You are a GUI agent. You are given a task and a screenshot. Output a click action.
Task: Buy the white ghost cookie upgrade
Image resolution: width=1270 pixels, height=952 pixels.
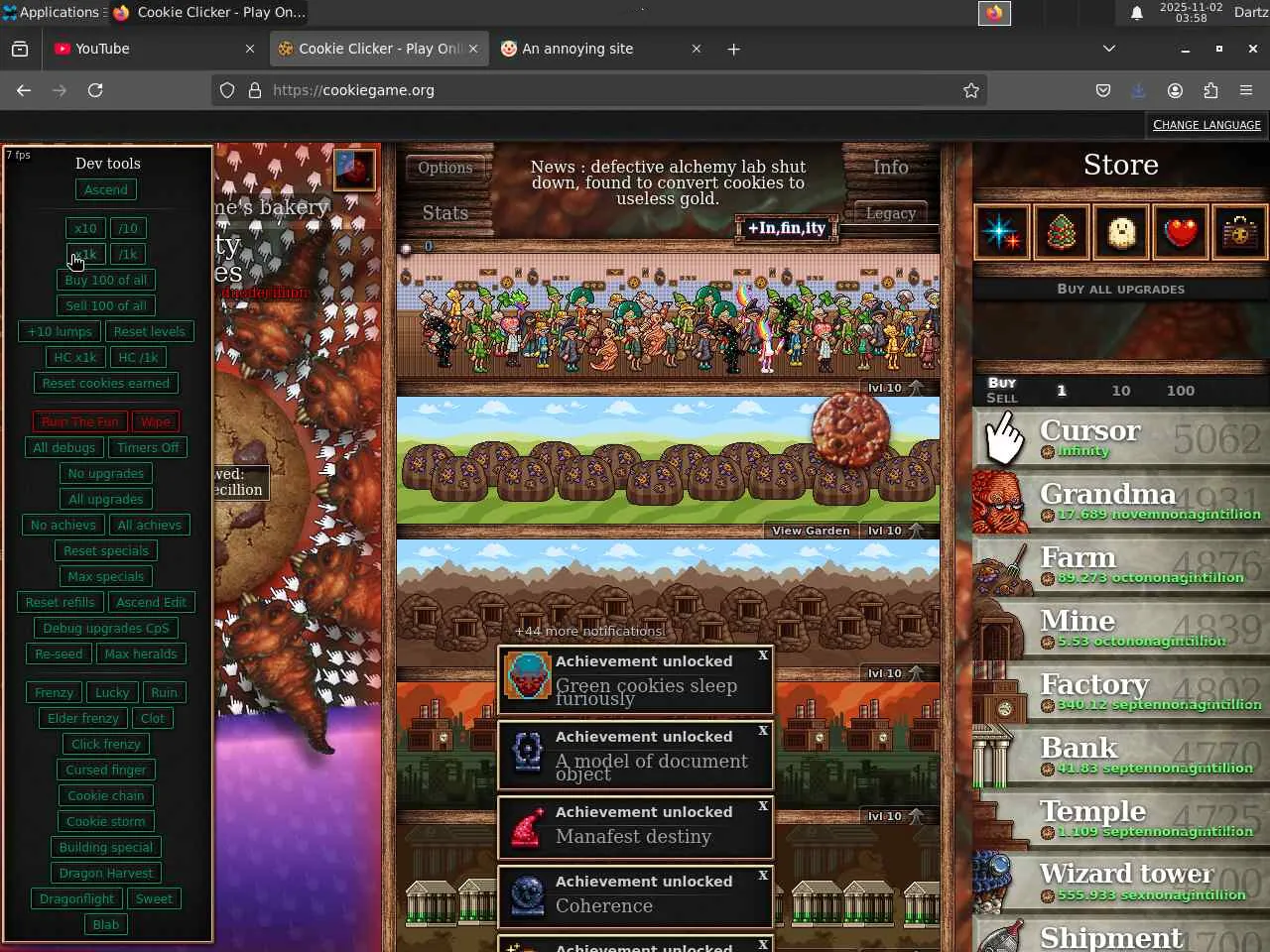[1121, 232]
